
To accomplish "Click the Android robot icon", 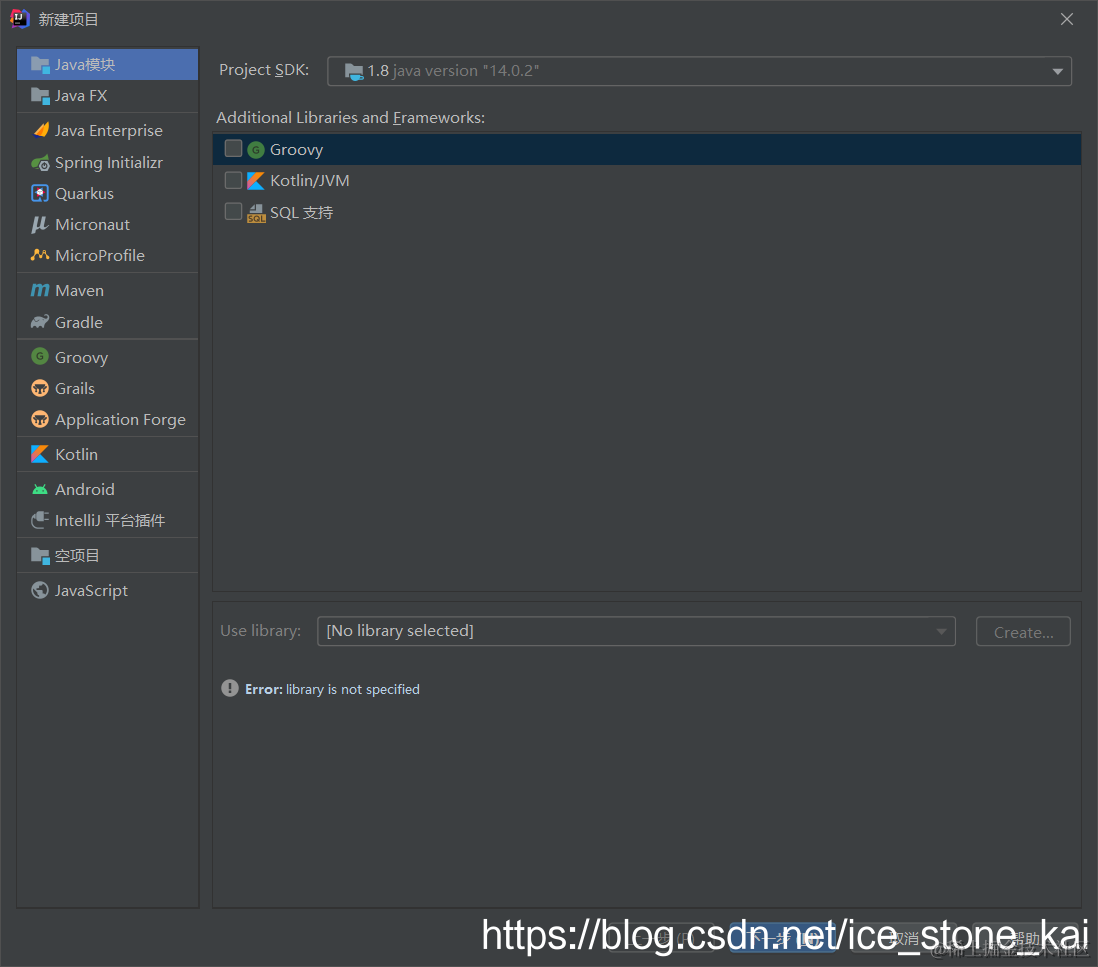I will tap(40, 489).
